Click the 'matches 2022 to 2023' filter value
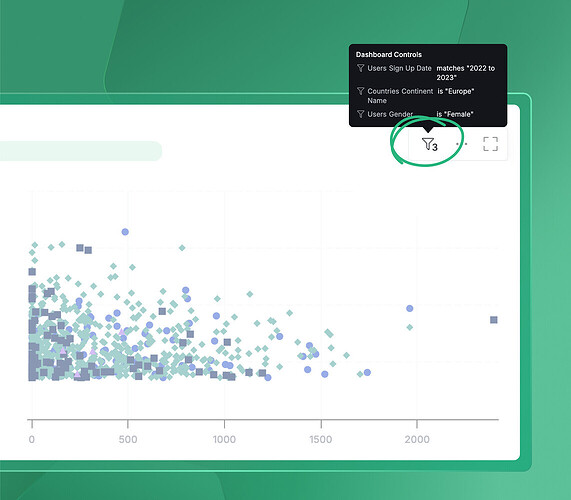Image resolution: width=571 pixels, height=500 pixels. click(x=465, y=73)
